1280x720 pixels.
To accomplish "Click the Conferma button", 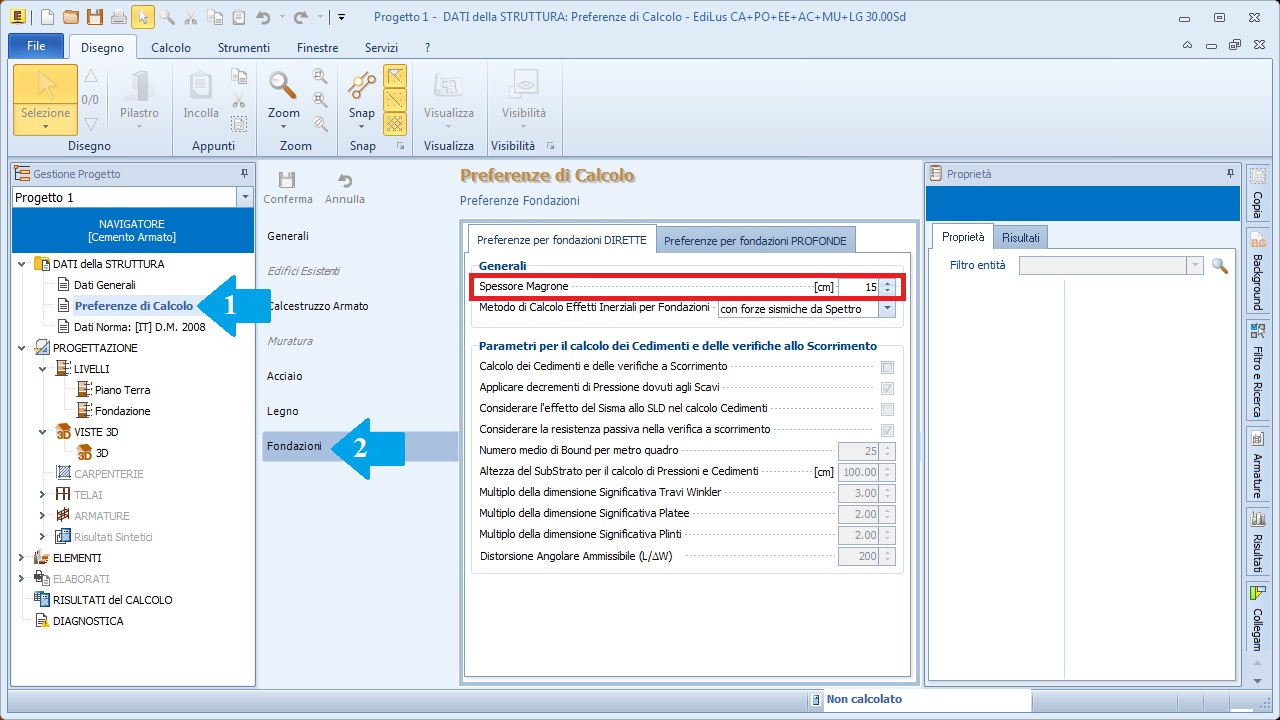I will tap(288, 187).
